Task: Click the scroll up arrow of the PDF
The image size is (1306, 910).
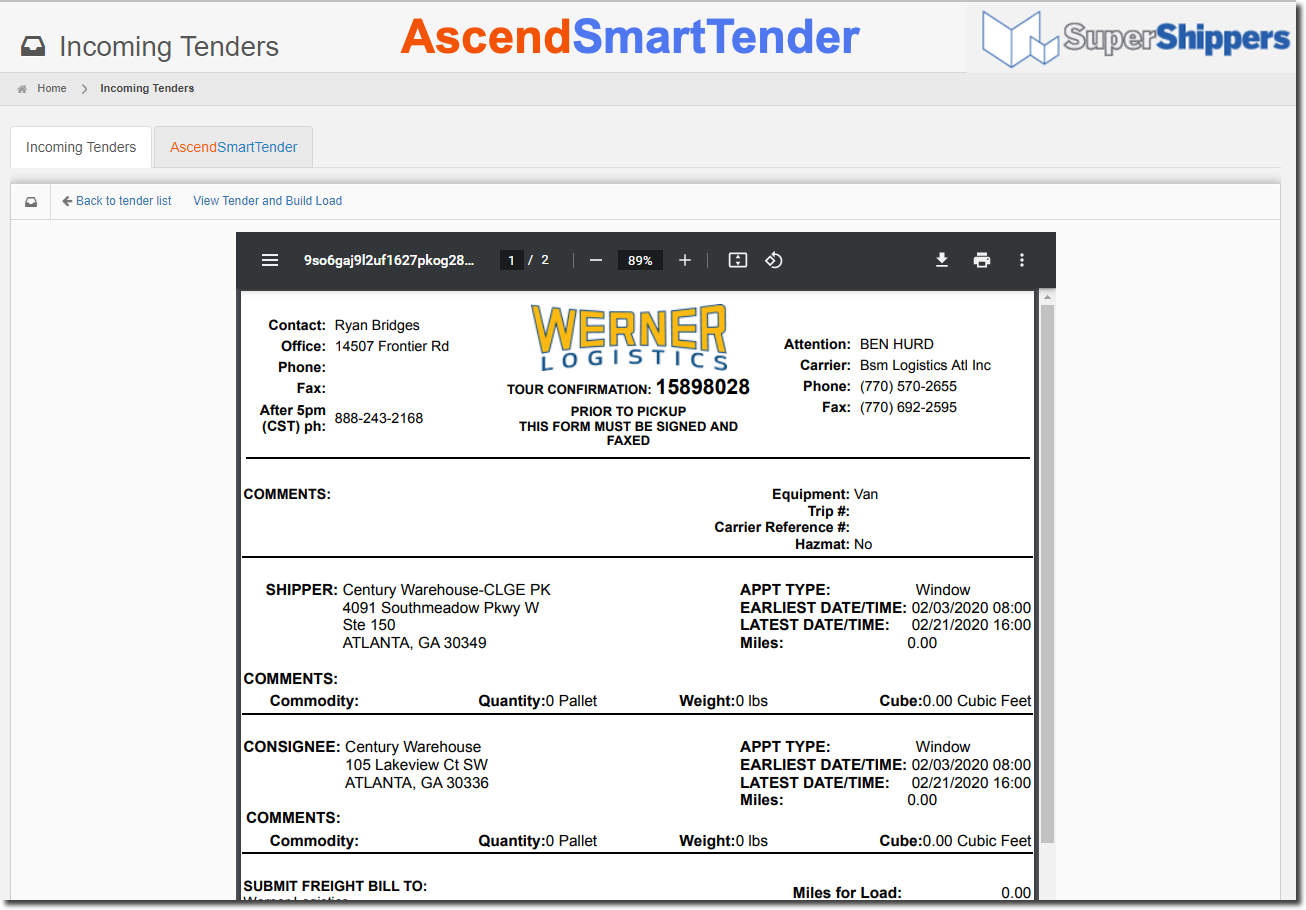Action: click(1046, 297)
